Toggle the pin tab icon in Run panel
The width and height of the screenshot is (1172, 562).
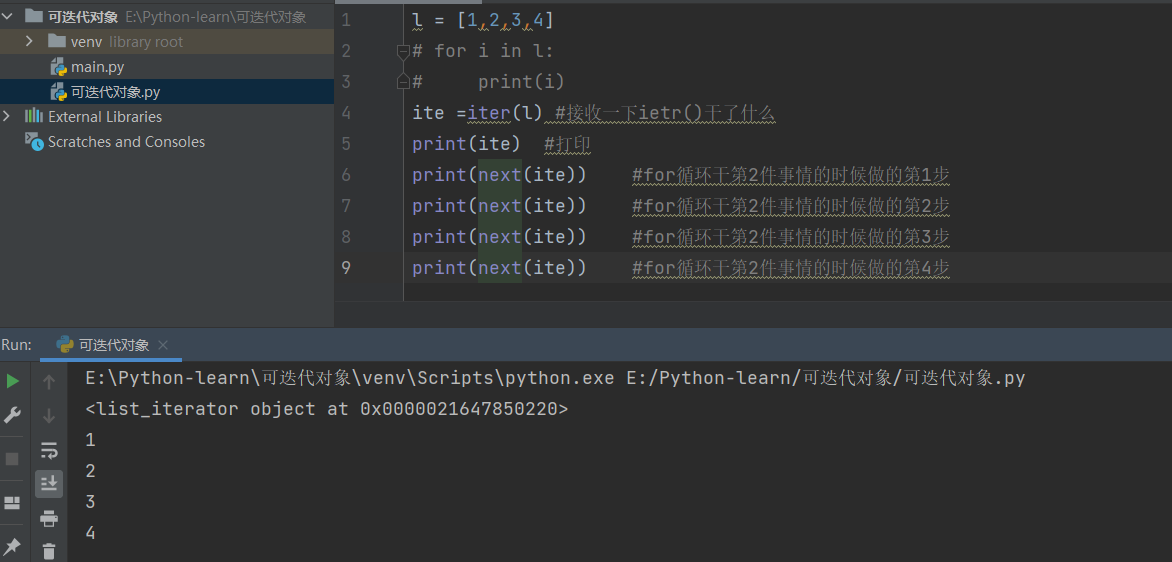click(x=13, y=546)
